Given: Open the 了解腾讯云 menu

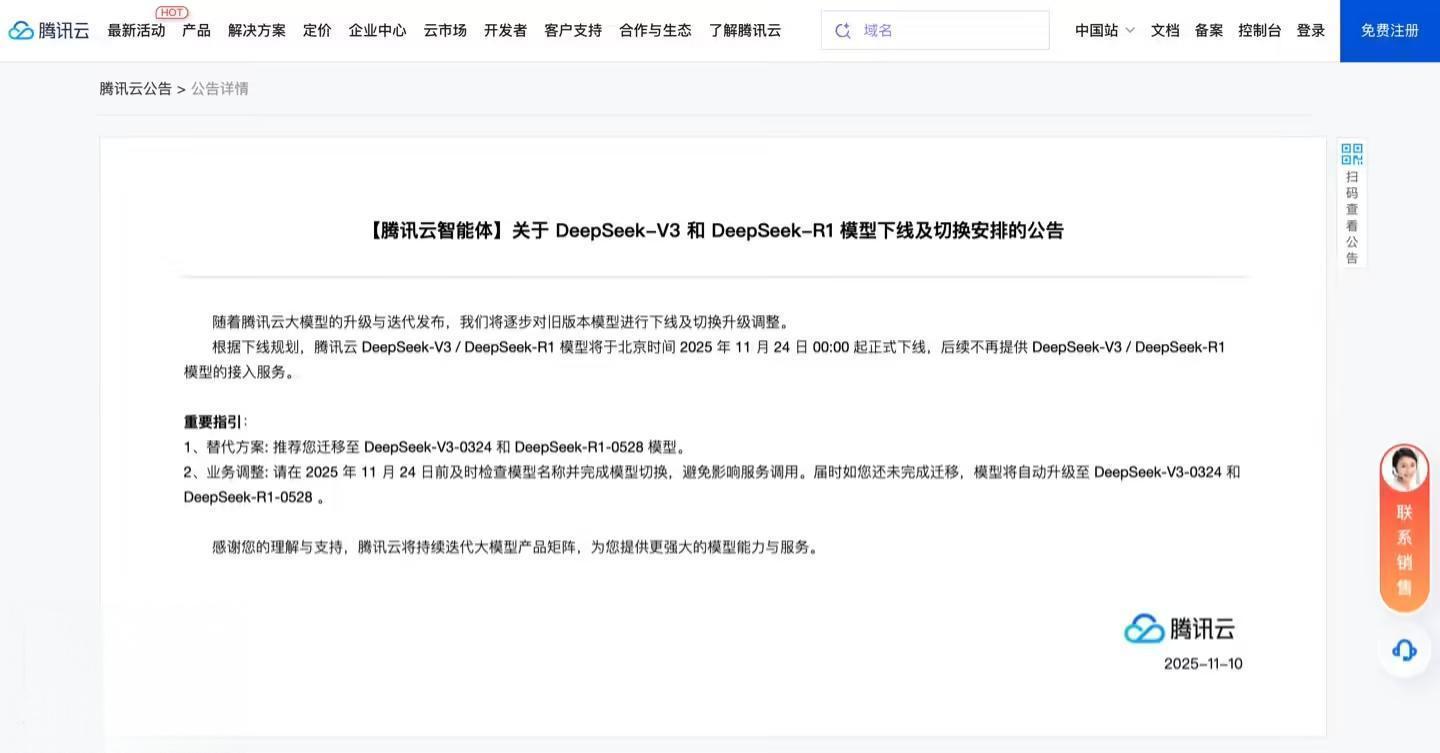Looking at the screenshot, I should click(745, 31).
